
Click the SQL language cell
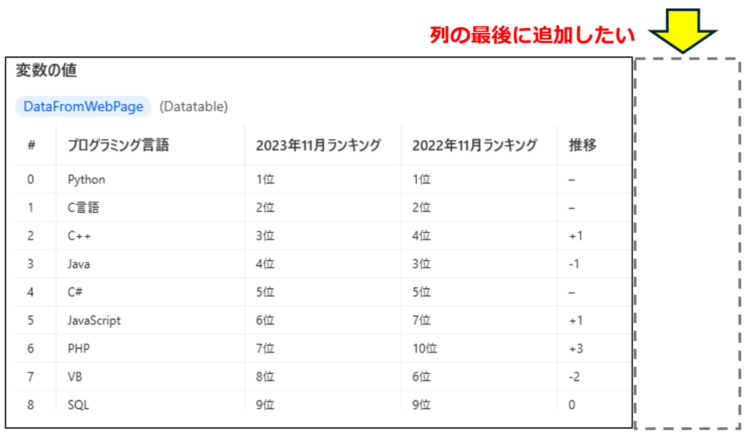click(78, 405)
